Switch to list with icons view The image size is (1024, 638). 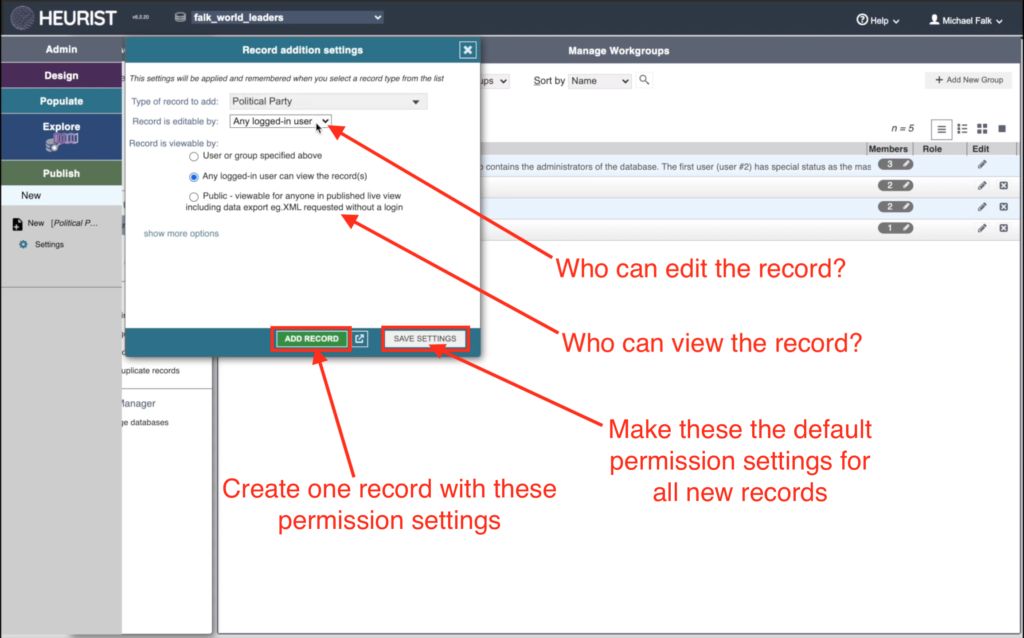[x=962, y=129]
